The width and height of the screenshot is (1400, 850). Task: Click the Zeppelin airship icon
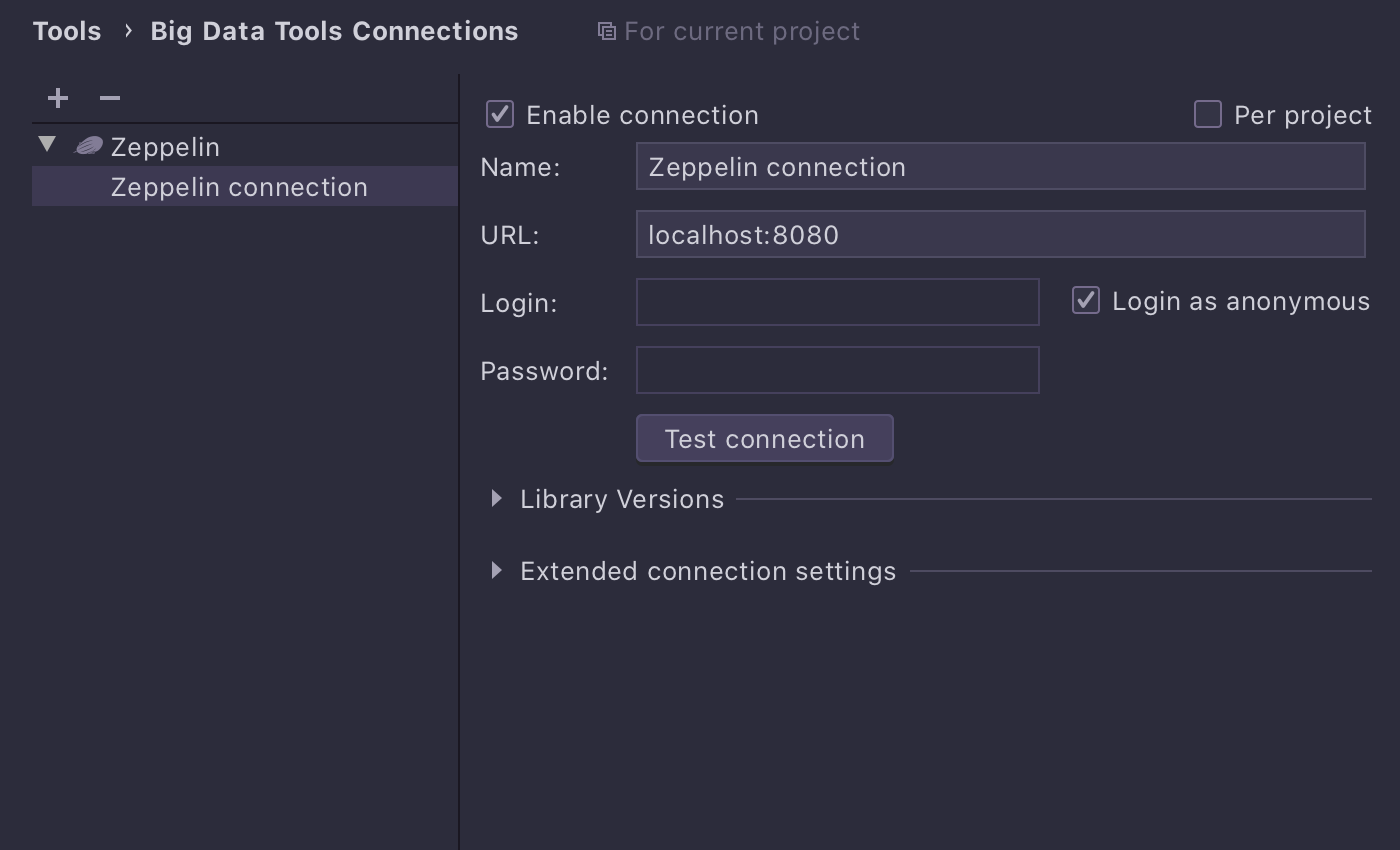tap(89, 146)
